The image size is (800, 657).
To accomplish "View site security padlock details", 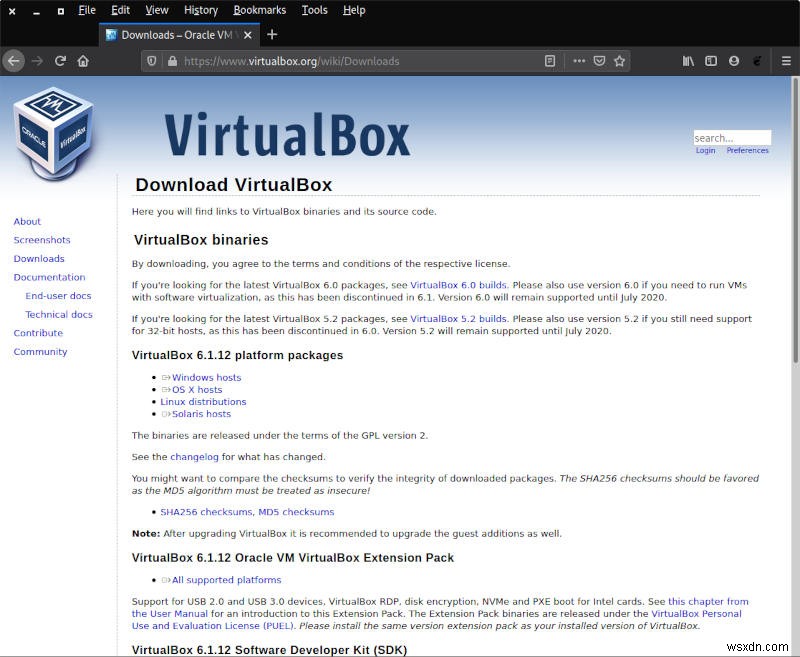I will 172,61.
